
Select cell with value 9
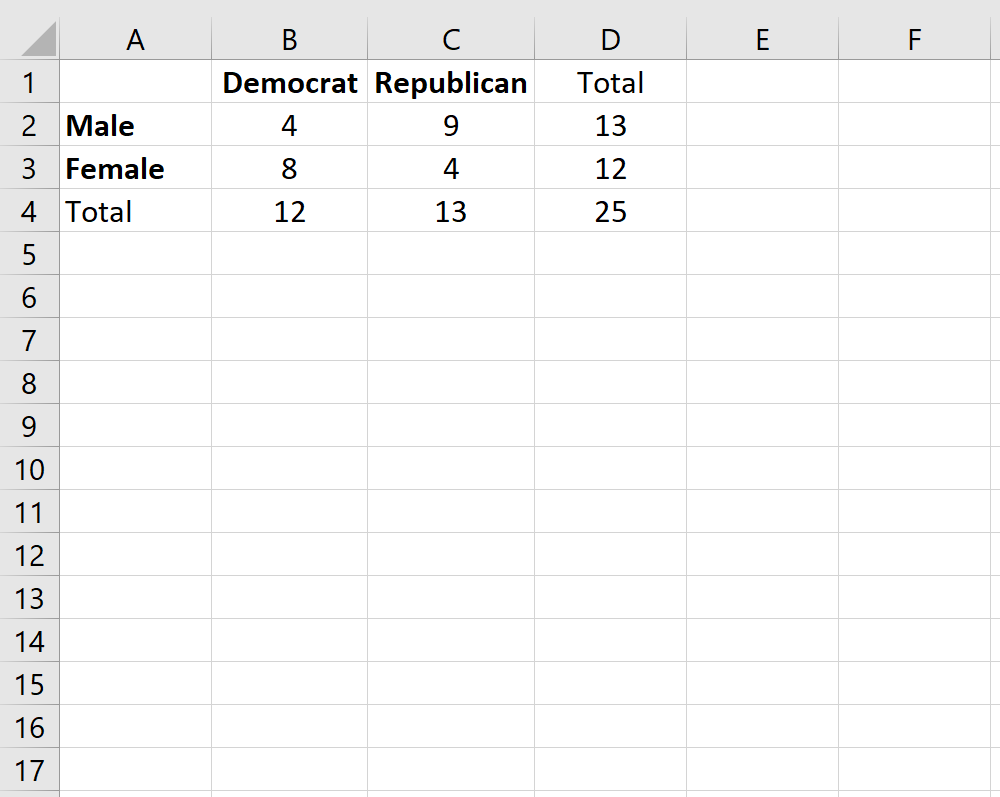pos(451,126)
